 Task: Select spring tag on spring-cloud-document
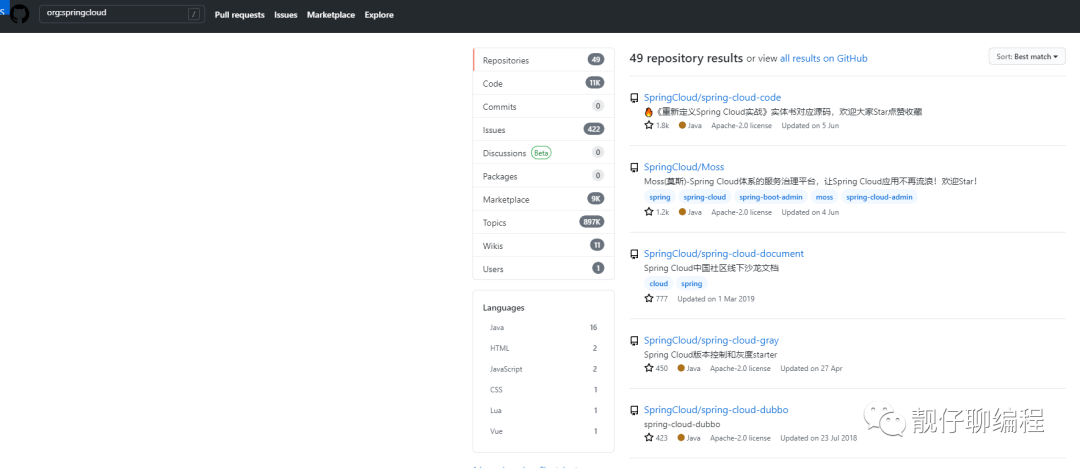(692, 284)
